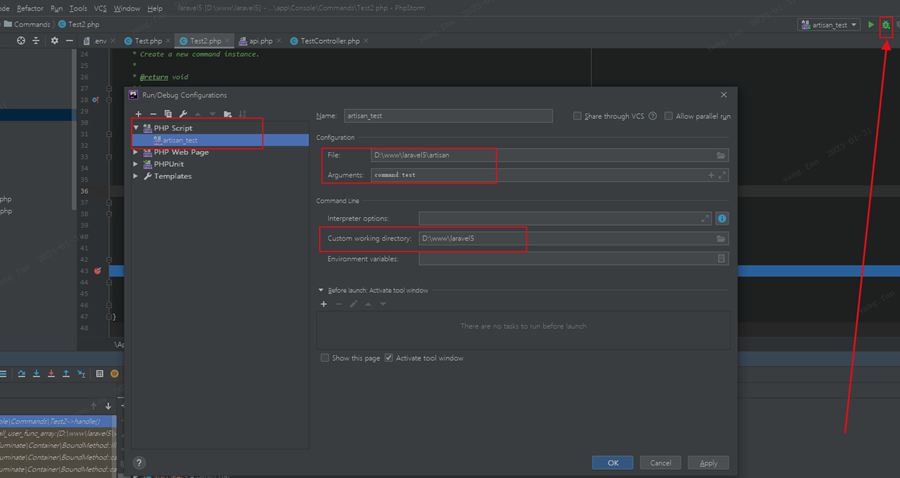Viewport: 900px width, 478px height.
Task: Click the help question mark icon
Action: pos(139,463)
